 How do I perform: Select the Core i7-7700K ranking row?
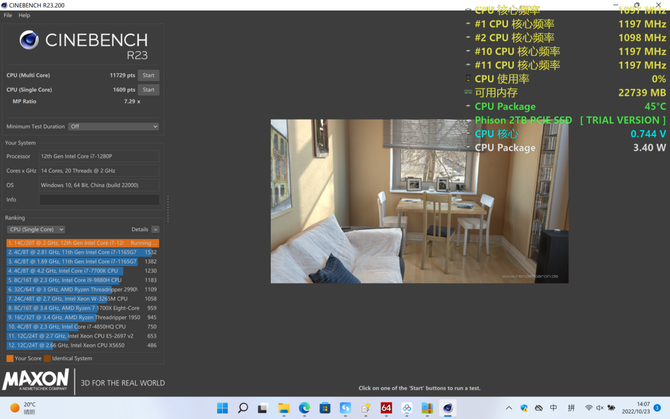coord(82,271)
